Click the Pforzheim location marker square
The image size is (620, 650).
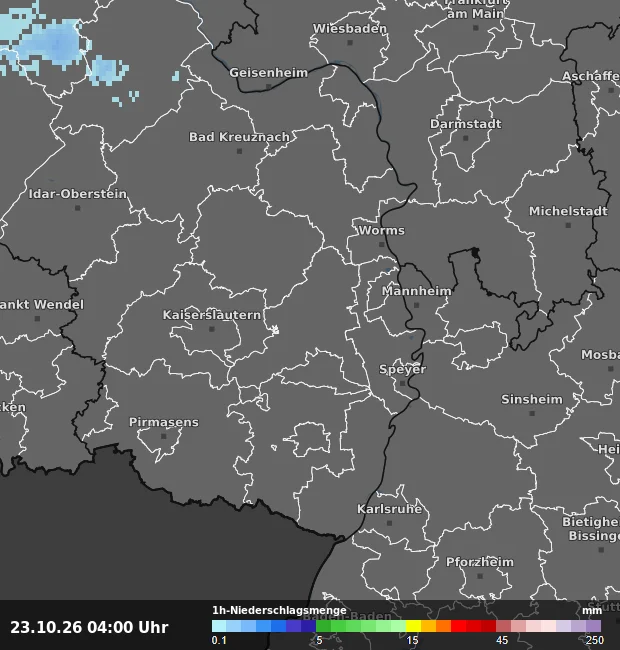click(480, 576)
